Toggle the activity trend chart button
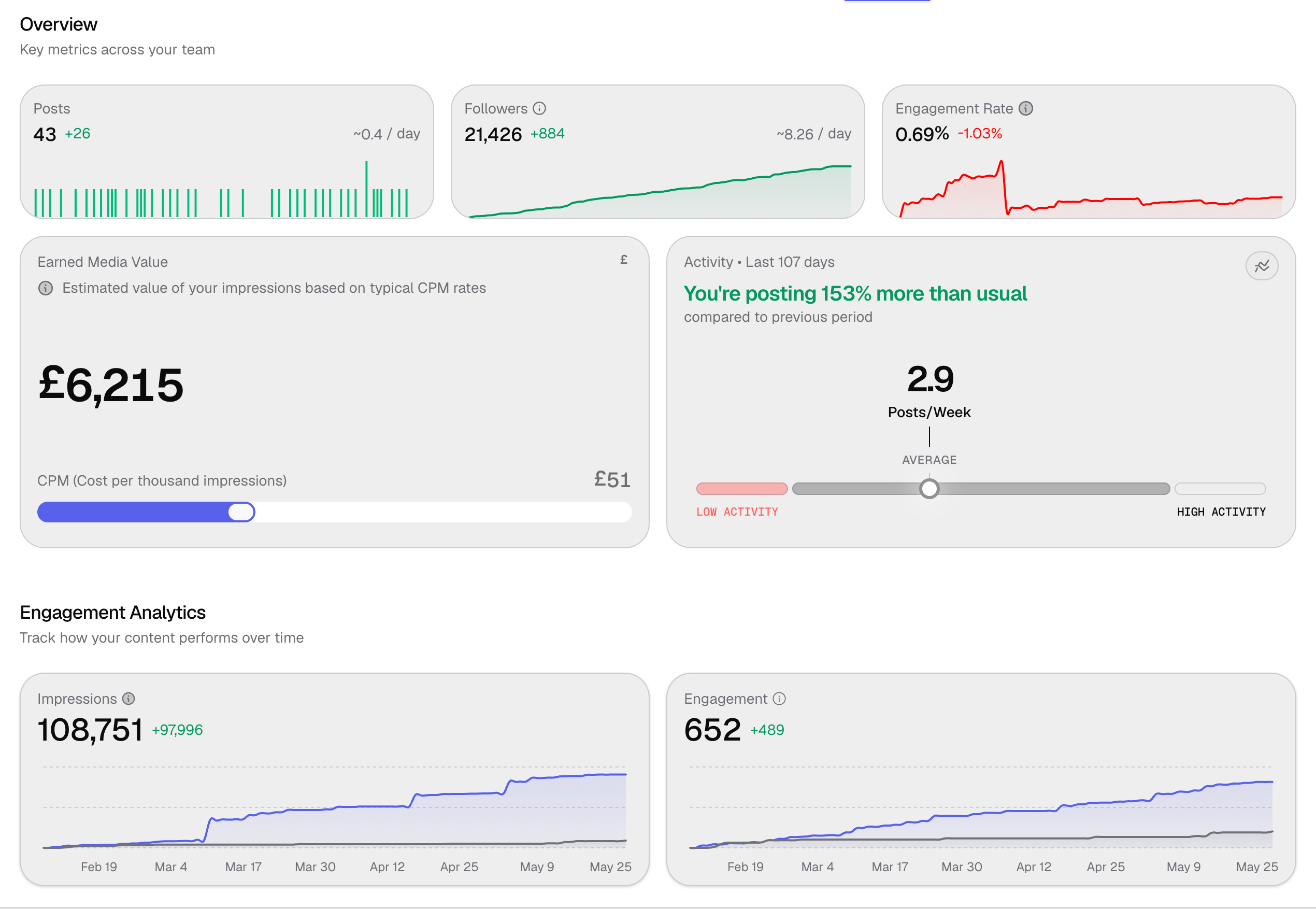The width and height of the screenshot is (1316, 909). [x=1261, y=266]
